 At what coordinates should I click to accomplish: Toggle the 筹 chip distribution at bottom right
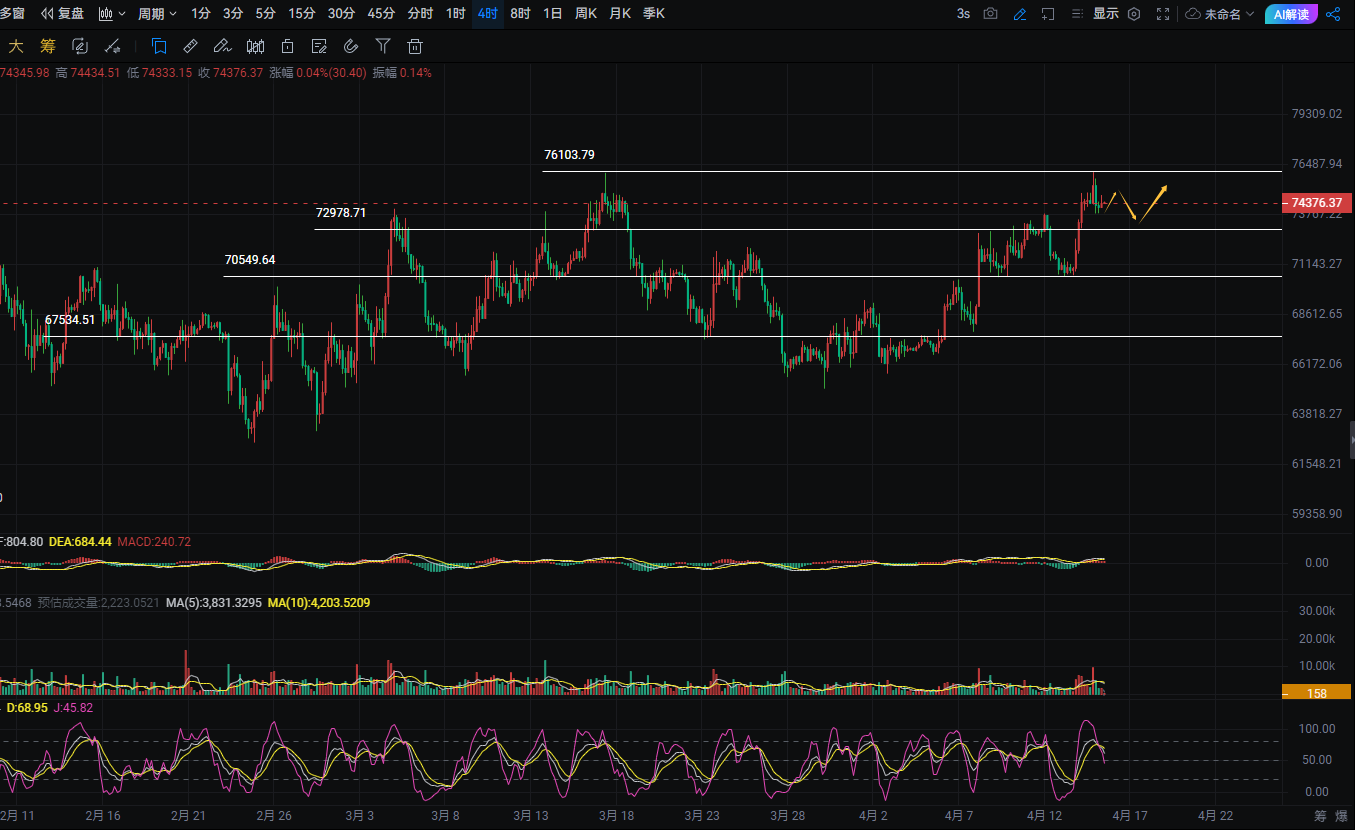click(1320, 816)
